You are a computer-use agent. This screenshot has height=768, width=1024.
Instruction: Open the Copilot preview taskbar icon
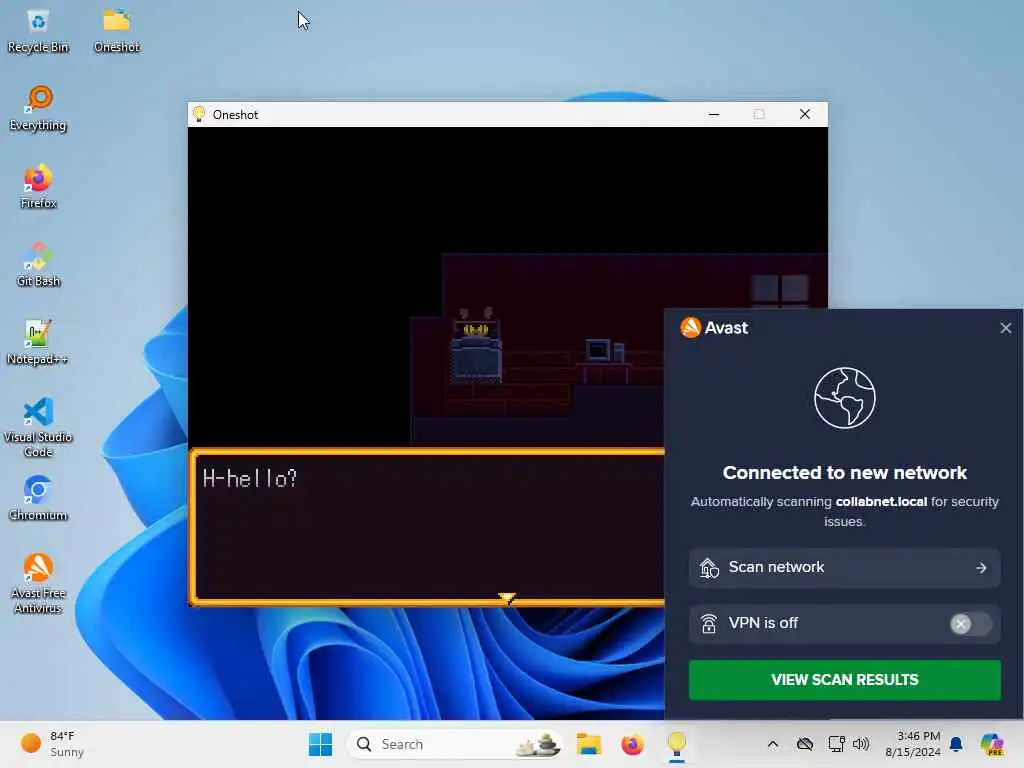point(992,744)
